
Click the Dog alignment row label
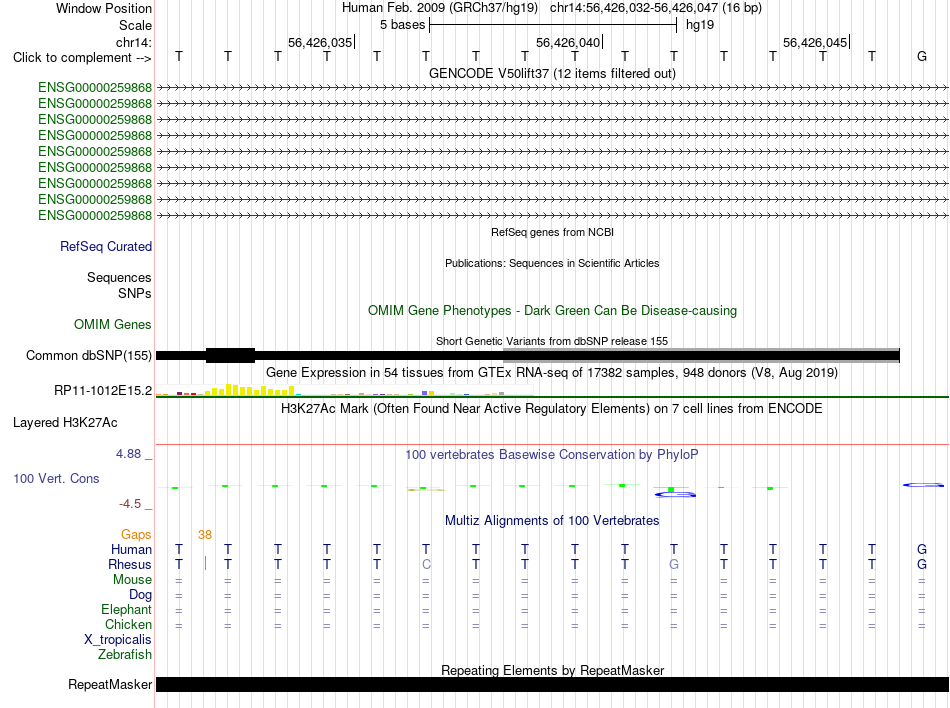click(141, 595)
